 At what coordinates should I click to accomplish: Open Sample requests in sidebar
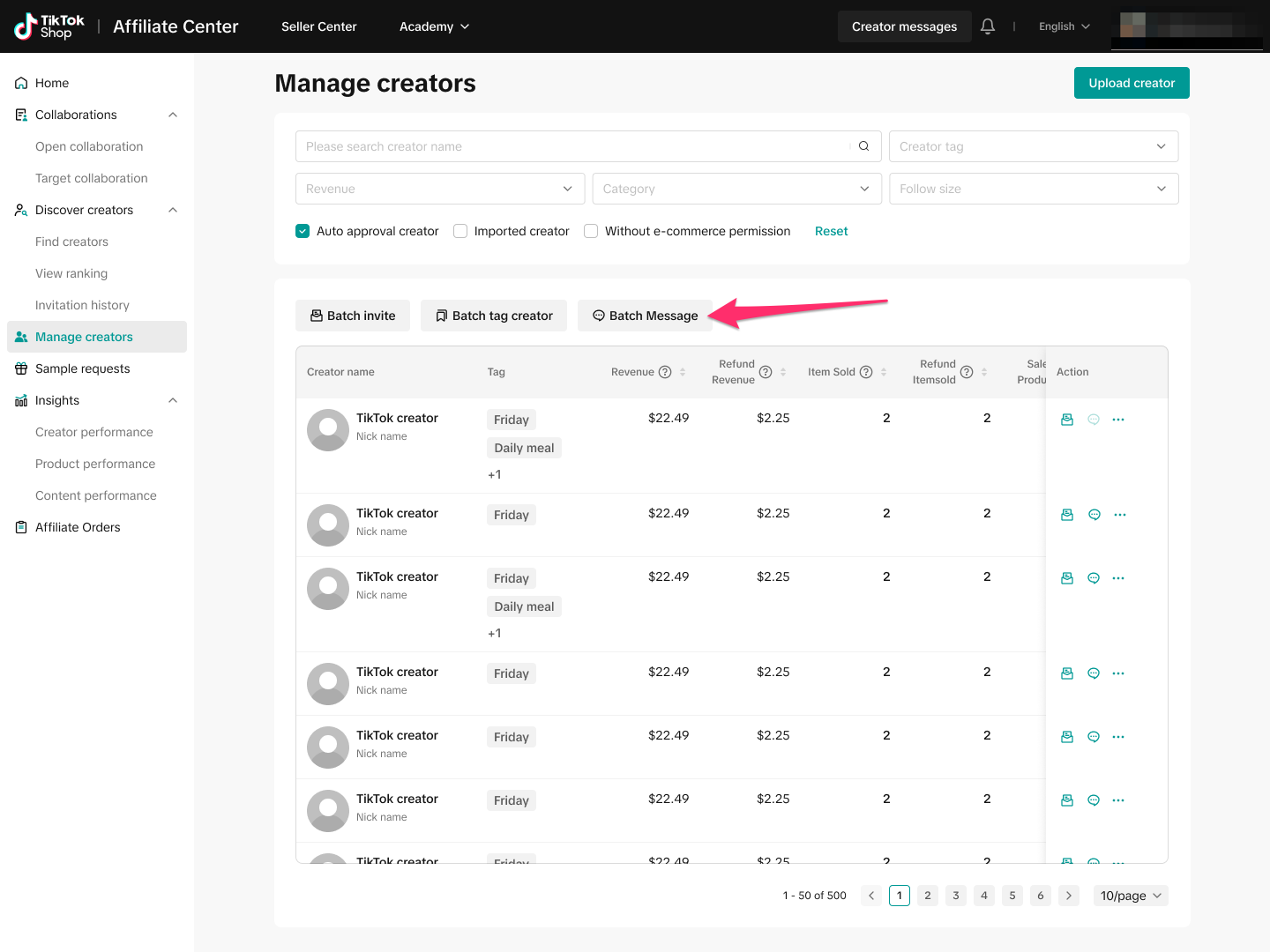click(83, 368)
